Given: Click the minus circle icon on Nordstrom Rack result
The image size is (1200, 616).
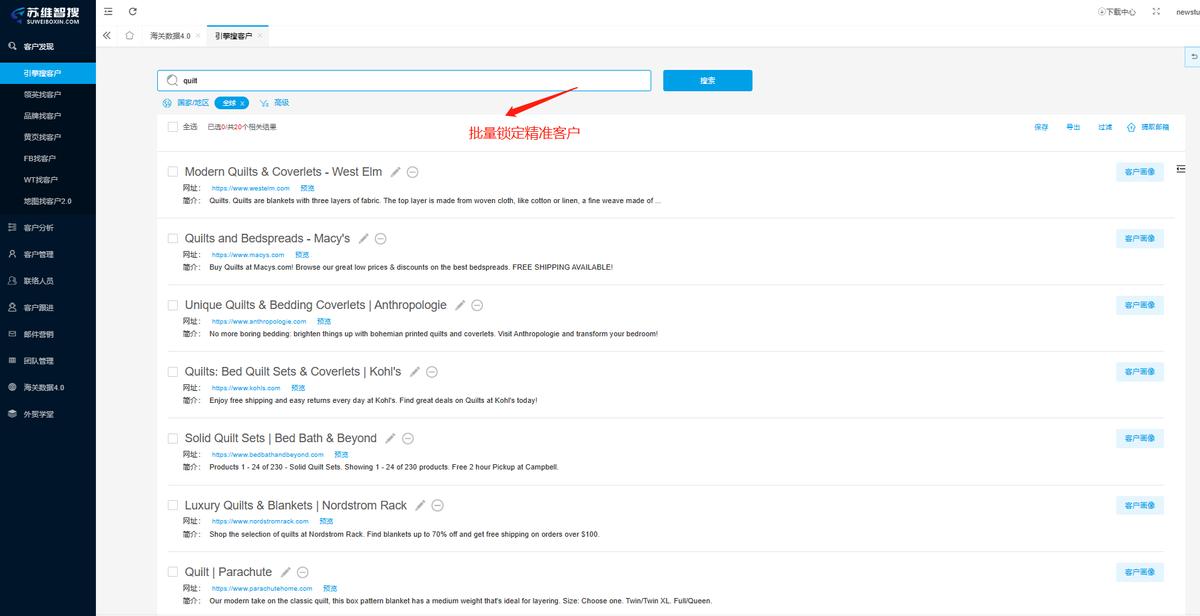Looking at the screenshot, I should click(437, 506).
